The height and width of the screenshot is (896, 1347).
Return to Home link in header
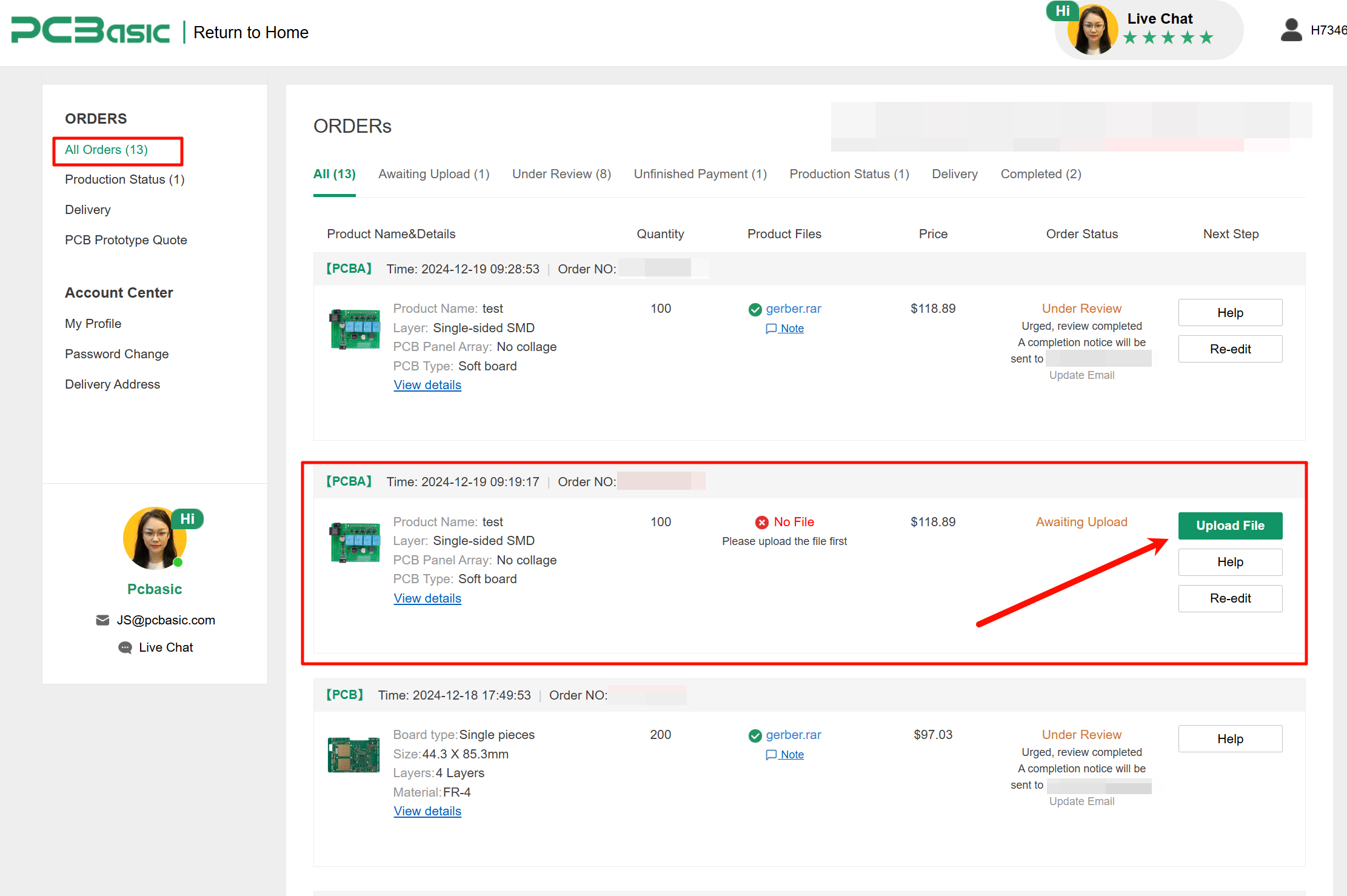(x=250, y=32)
